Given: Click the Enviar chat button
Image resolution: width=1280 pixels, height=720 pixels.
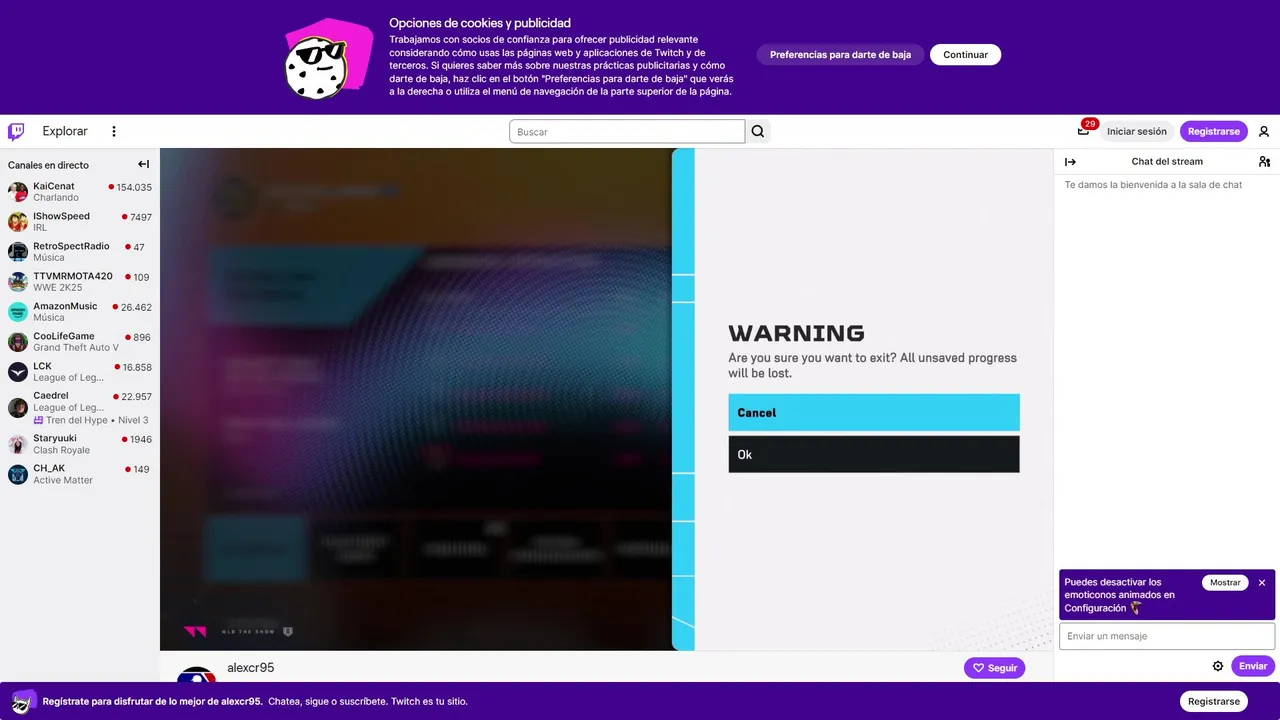Looking at the screenshot, I should coord(1253,666).
